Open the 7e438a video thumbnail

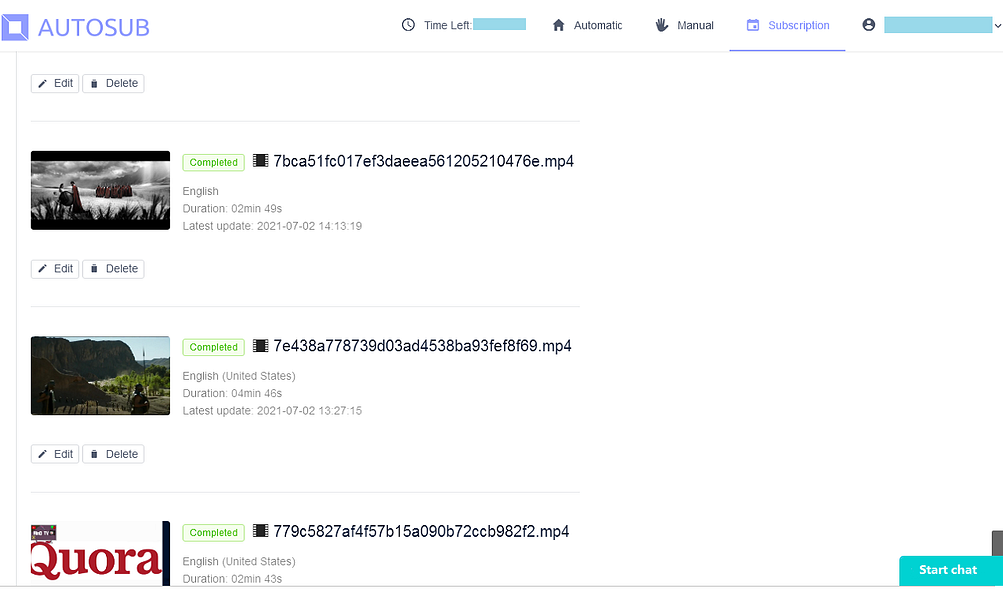click(x=100, y=375)
